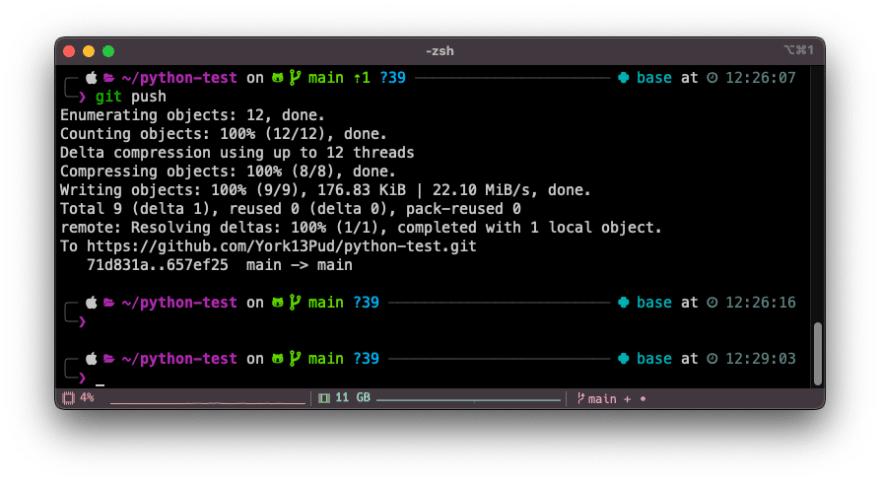Click the clock icon beside 12:29:03

point(712,359)
